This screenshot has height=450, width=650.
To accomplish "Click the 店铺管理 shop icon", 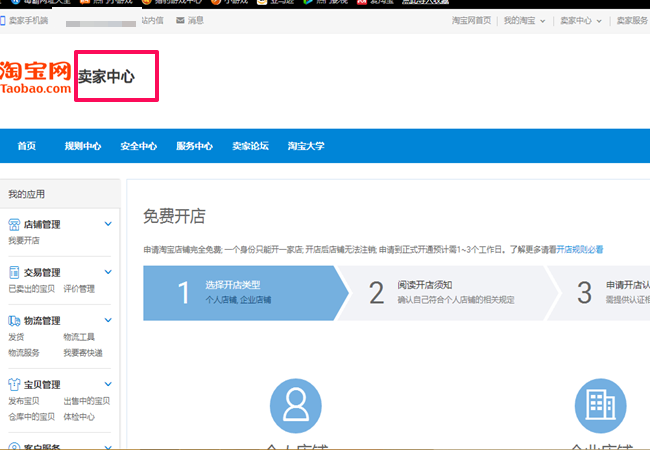I will tap(14, 225).
